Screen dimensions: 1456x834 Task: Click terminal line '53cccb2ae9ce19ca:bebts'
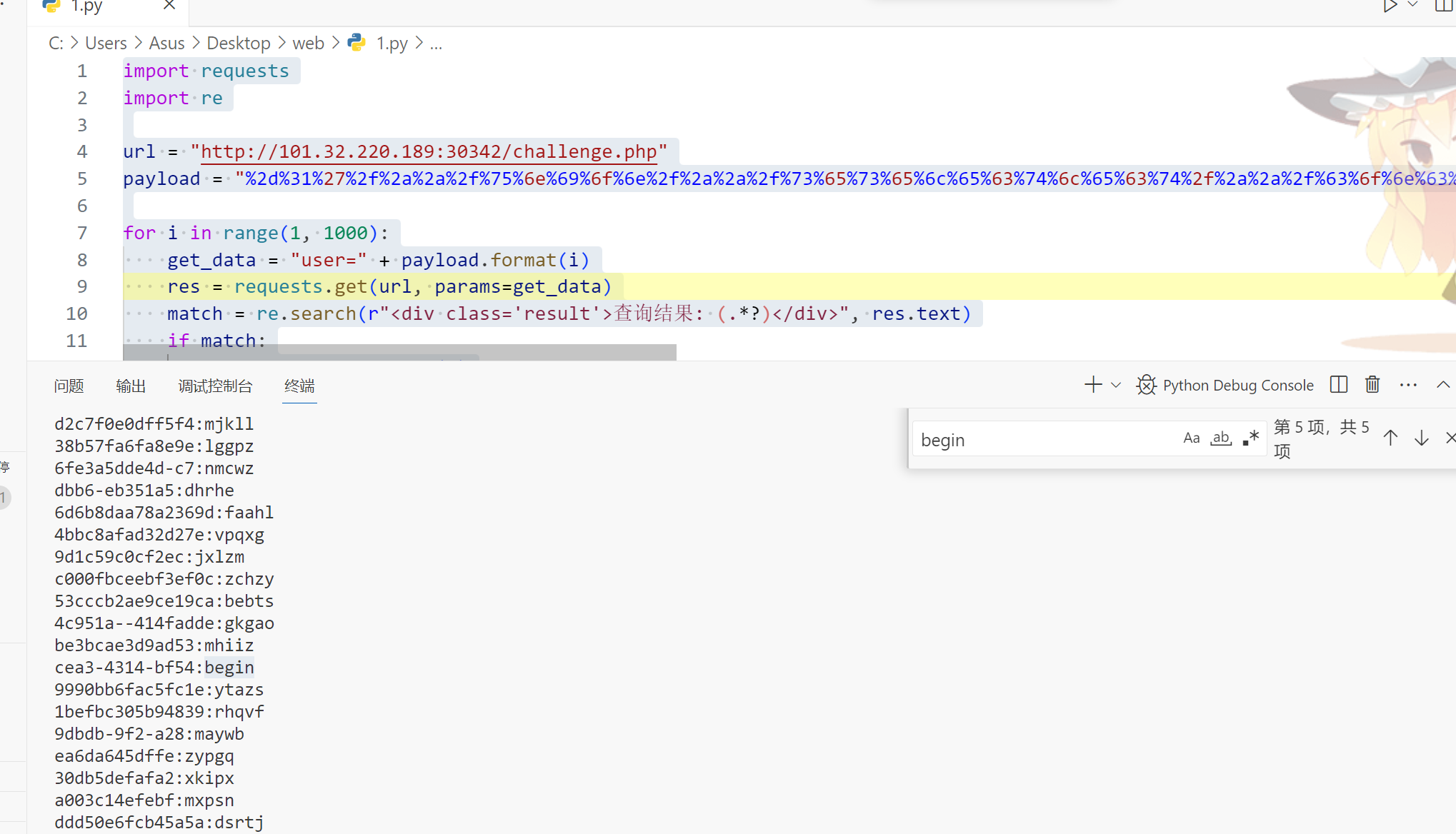[x=164, y=601]
